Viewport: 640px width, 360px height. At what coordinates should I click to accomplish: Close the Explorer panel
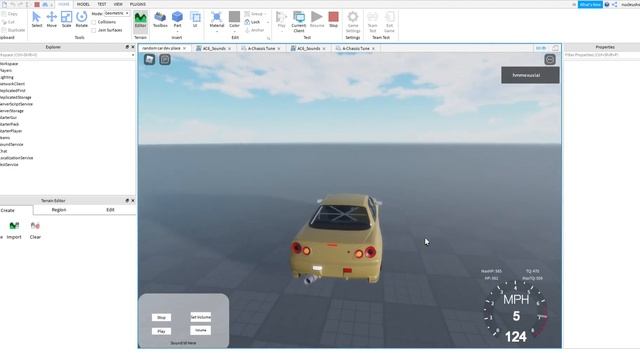(133, 47)
